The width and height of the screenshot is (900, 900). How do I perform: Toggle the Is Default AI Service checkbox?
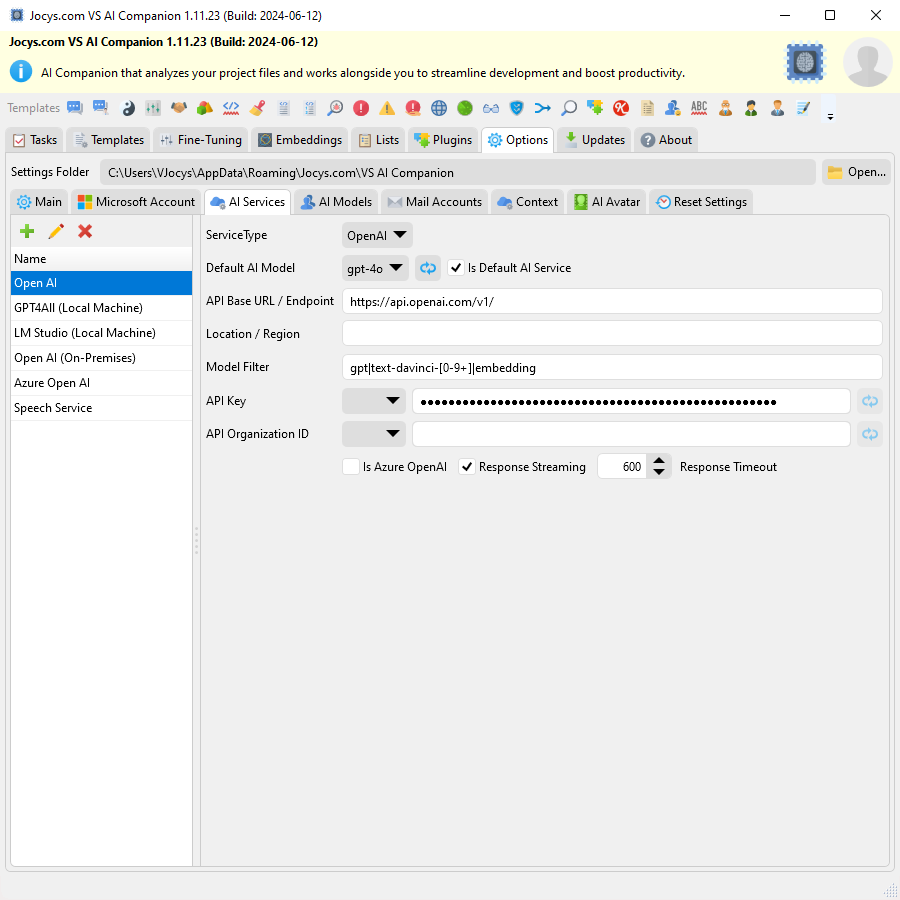pos(456,268)
